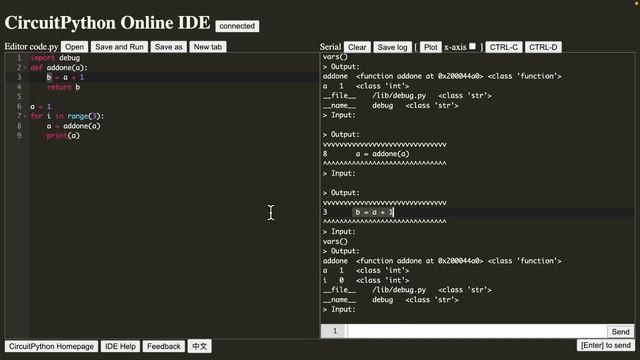Open the Plot view
The width and height of the screenshot is (640, 360).
tap(431, 47)
